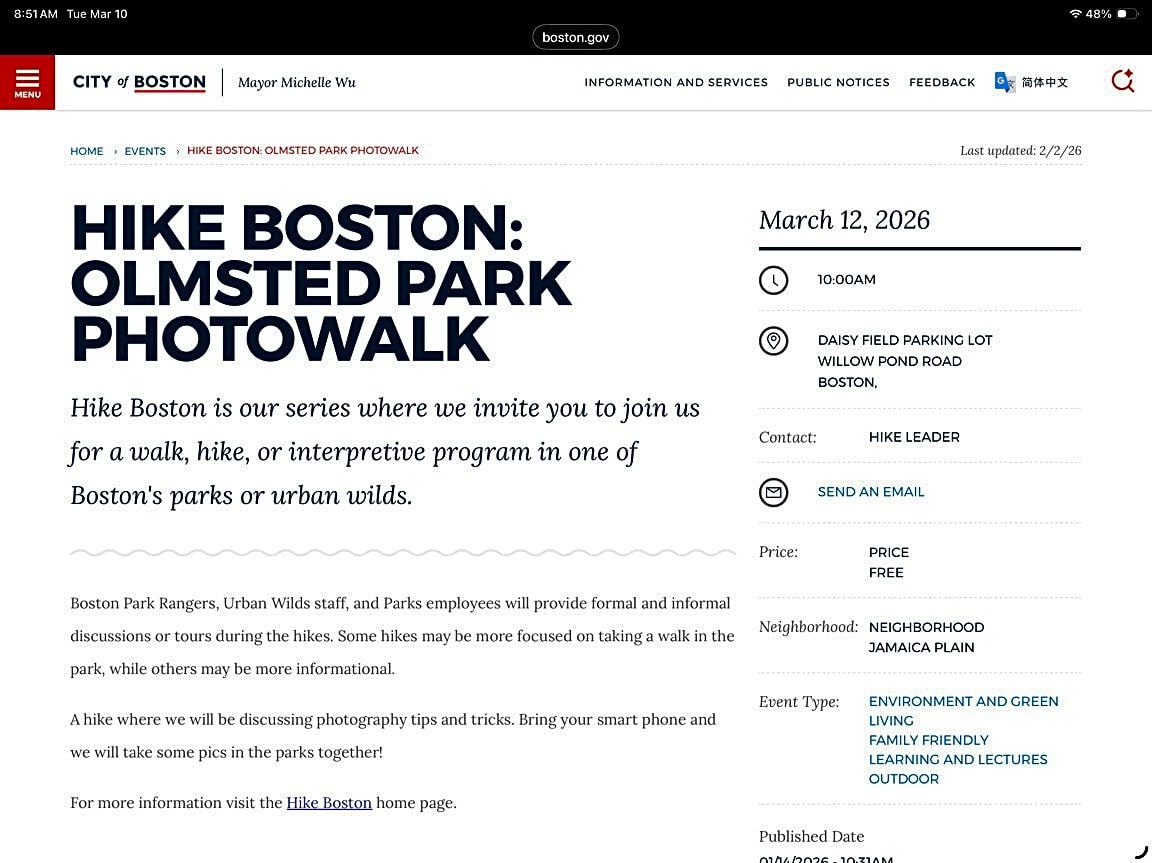Click the City of Boston logo

tap(139, 82)
